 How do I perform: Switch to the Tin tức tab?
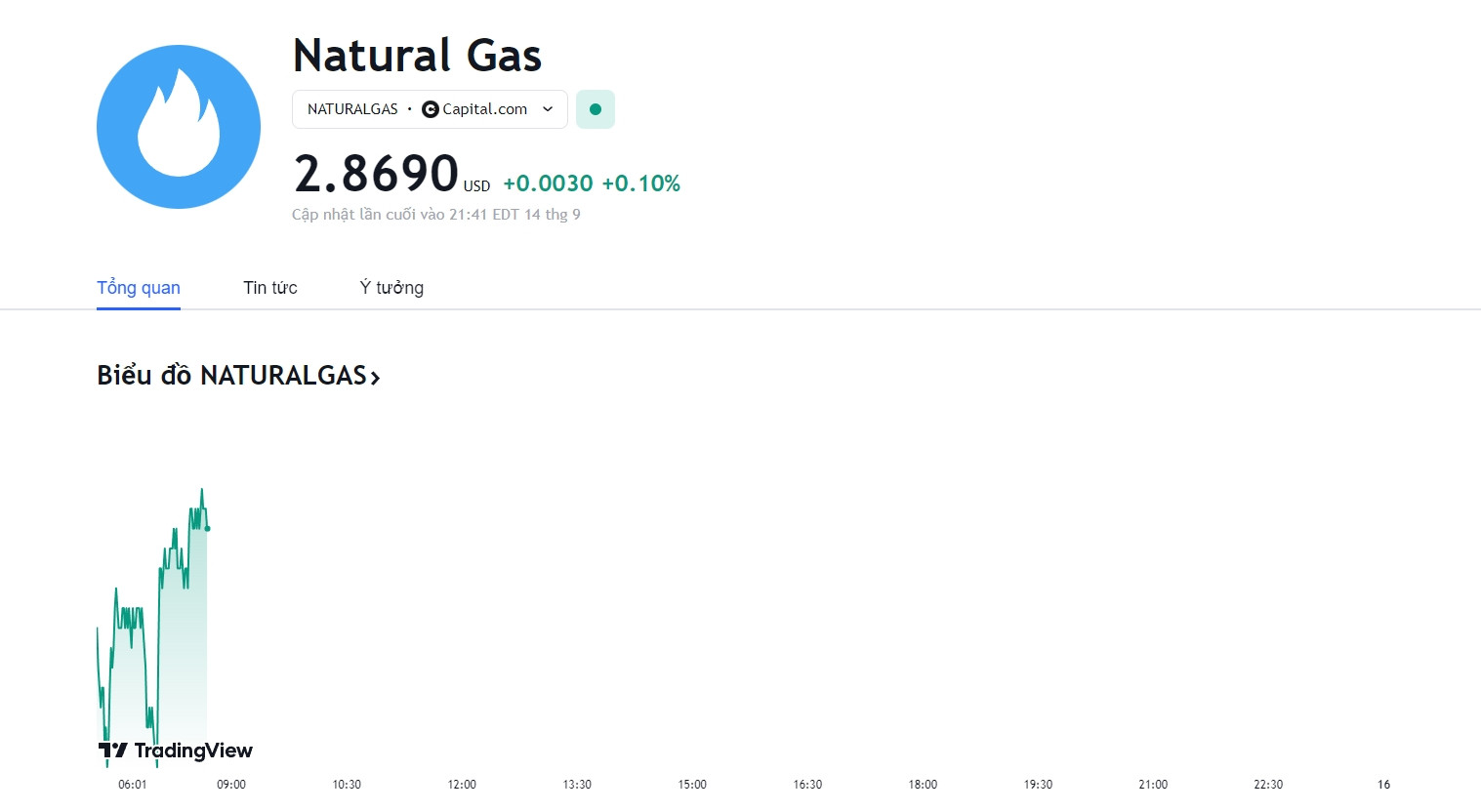coord(270,288)
